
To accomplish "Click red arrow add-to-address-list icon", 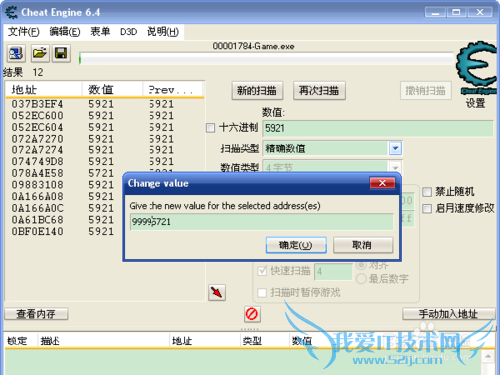I will coord(217,293).
